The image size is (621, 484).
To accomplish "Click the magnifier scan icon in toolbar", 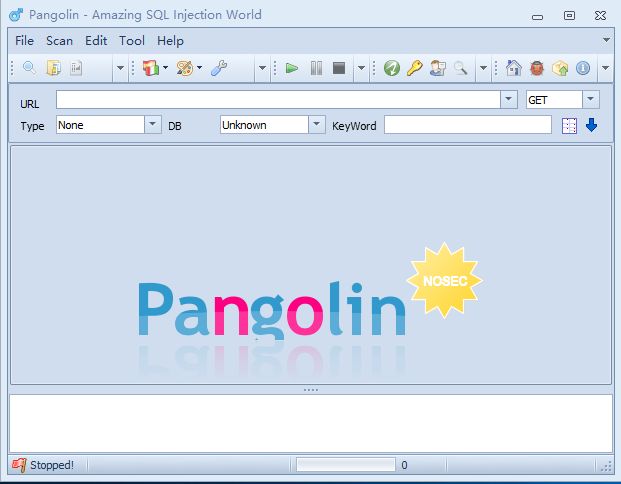I will (x=29, y=68).
